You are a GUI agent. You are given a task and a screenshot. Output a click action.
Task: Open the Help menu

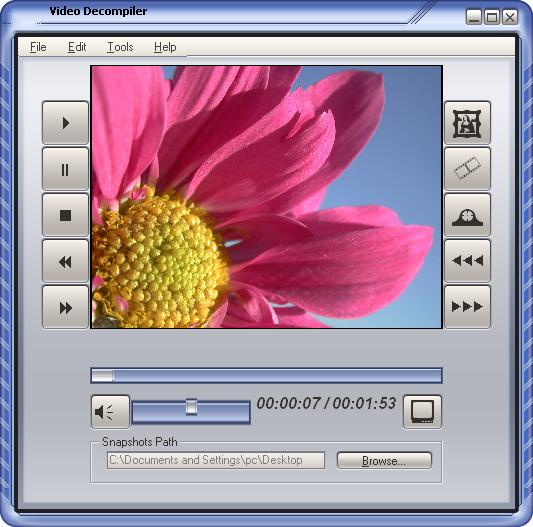click(165, 47)
